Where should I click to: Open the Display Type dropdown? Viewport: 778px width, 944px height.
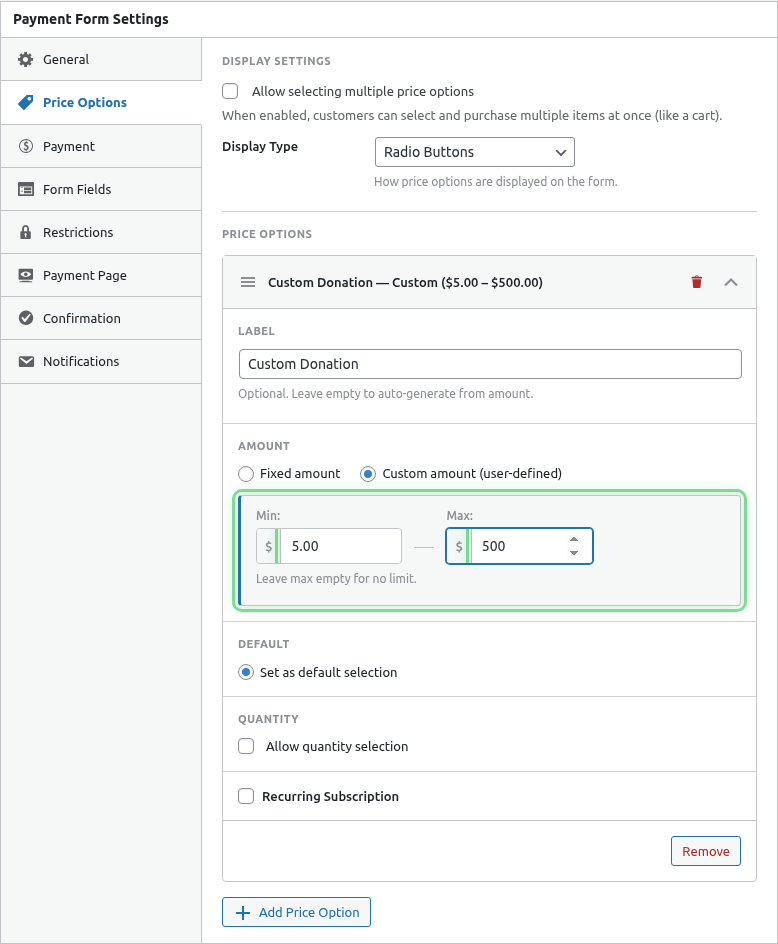pyautogui.click(x=474, y=152)
